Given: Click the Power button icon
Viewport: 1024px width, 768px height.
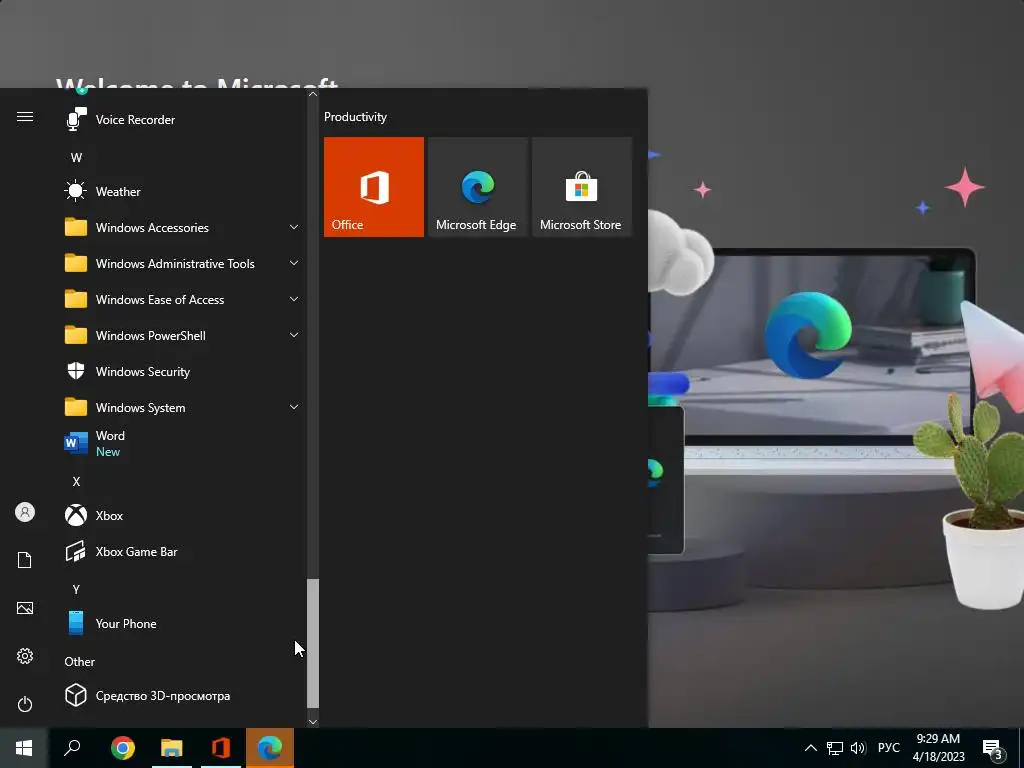Looking at the screenshot, I should [x=25, y=704].
